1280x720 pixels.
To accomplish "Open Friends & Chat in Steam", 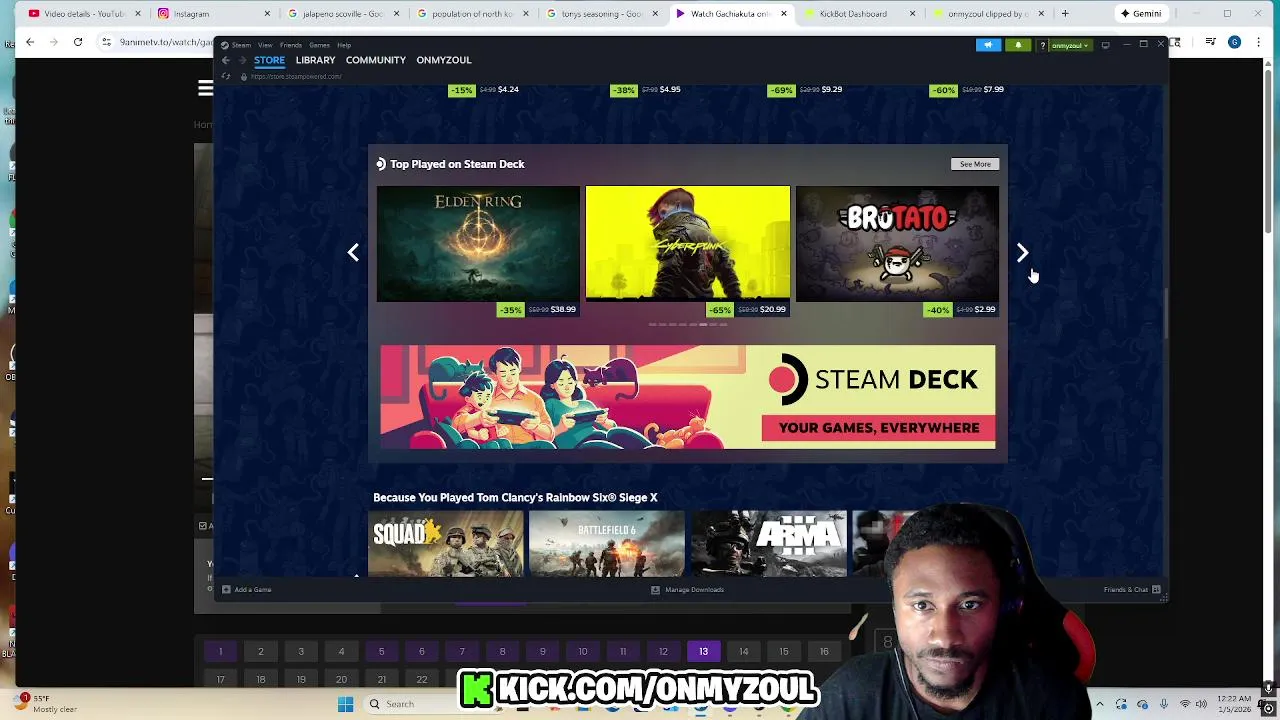I will pyautogui.click(x=1132, y=590).
